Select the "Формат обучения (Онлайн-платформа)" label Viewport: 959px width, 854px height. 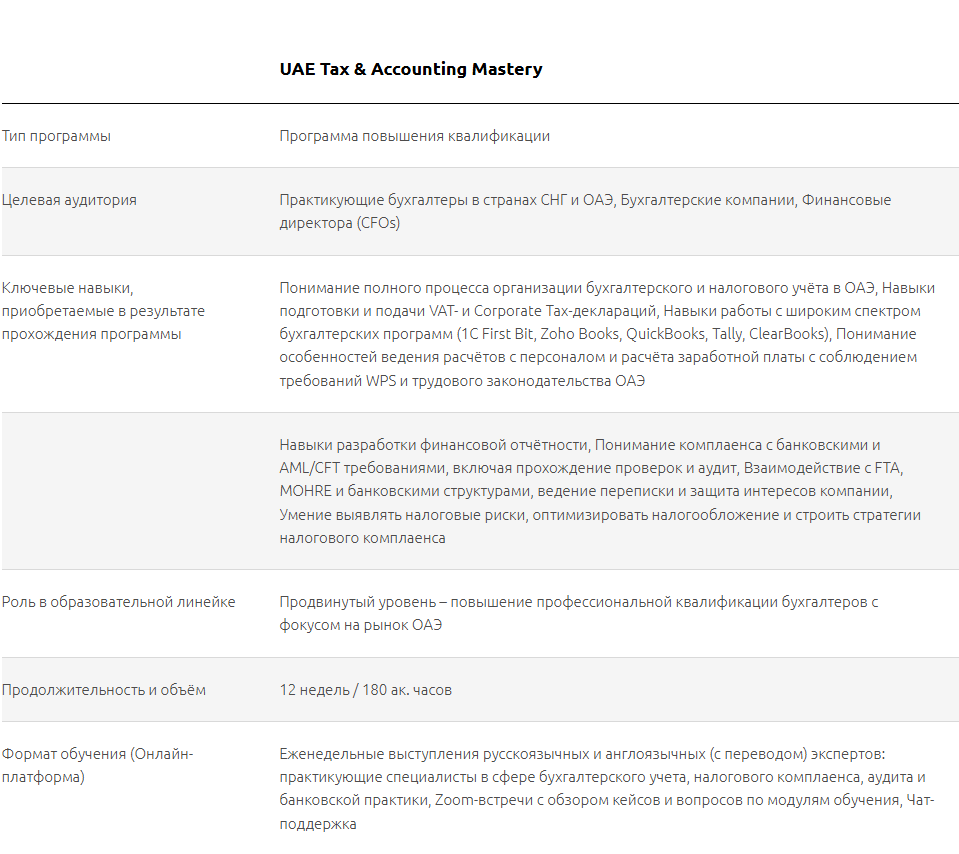point(97,765)
